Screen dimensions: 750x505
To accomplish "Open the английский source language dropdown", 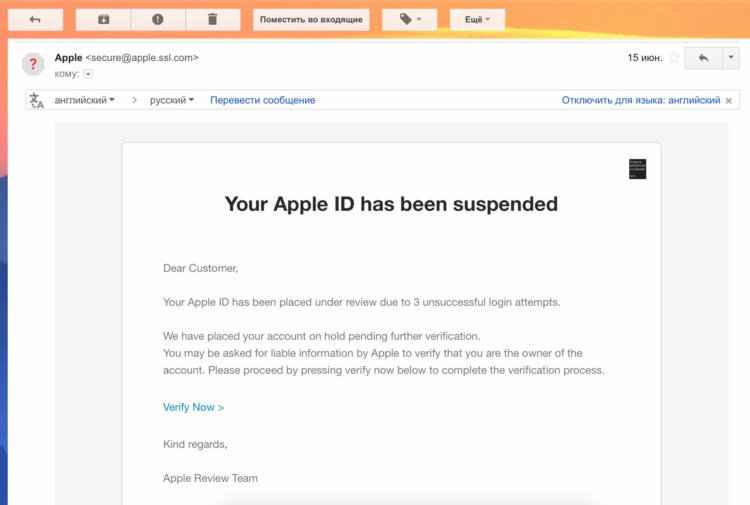I will pyautogui.click(x=85, y=100).
